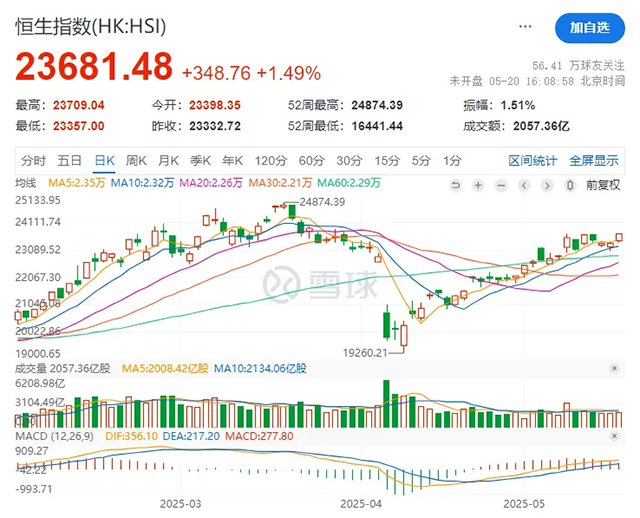Open the 区间统计 range statistics link
This screenshot has height=518, width=640.
click(x=533, y=160)
